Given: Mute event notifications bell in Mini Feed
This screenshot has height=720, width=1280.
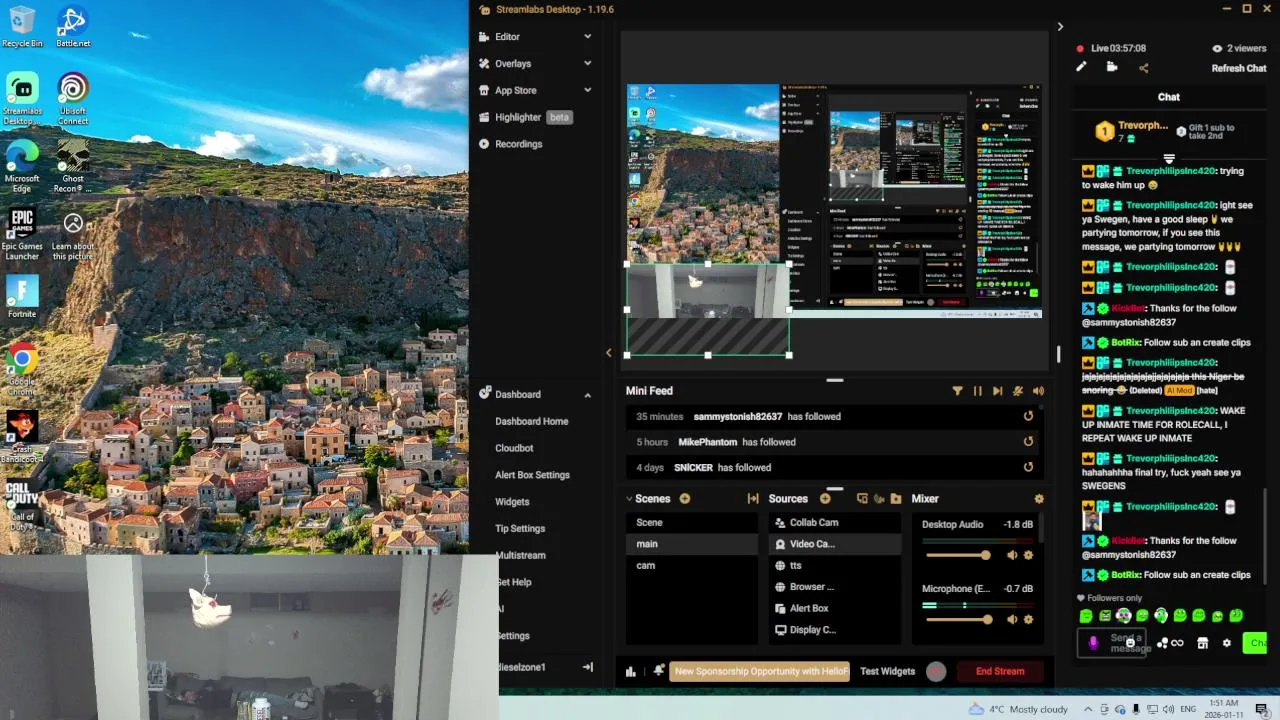Looking at the screenshot, I should pos(1018,391).
